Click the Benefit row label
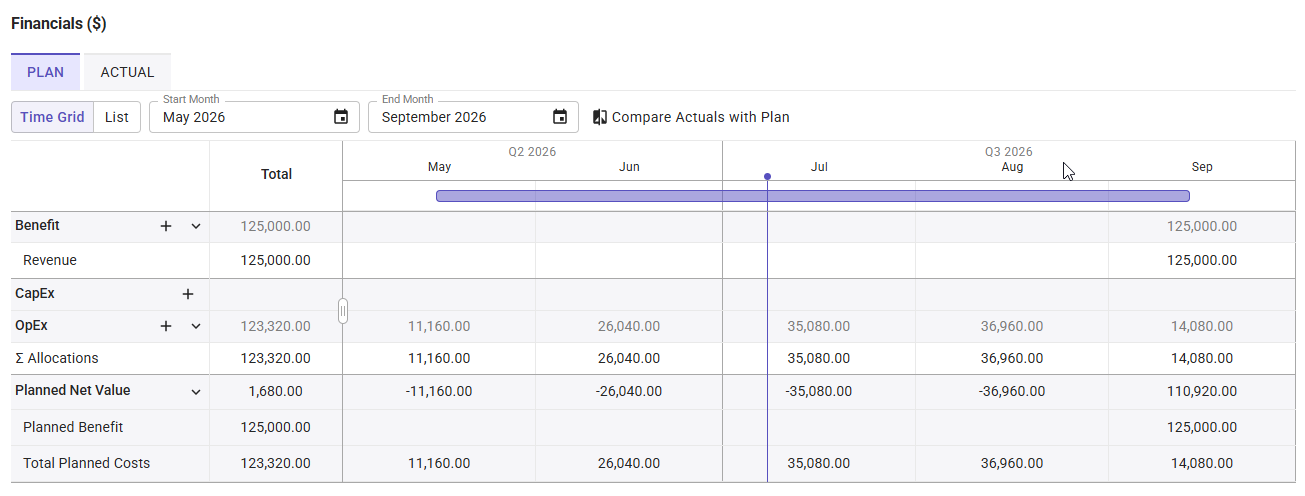 tap(37, 226)
